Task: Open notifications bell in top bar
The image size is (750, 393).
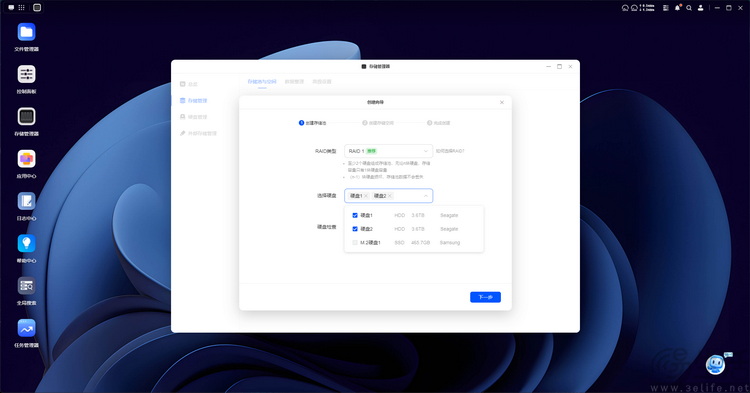Action: click(x=677, y=8)
